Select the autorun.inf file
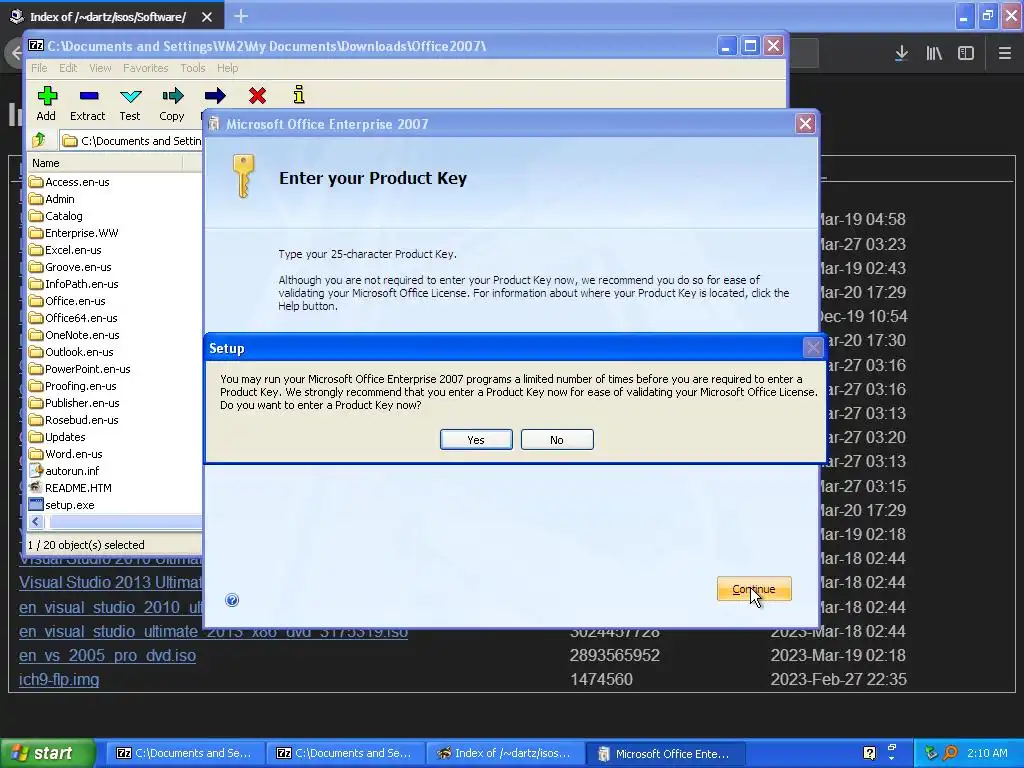Viewport: 1024px width, 768px height. click(64, 471)
